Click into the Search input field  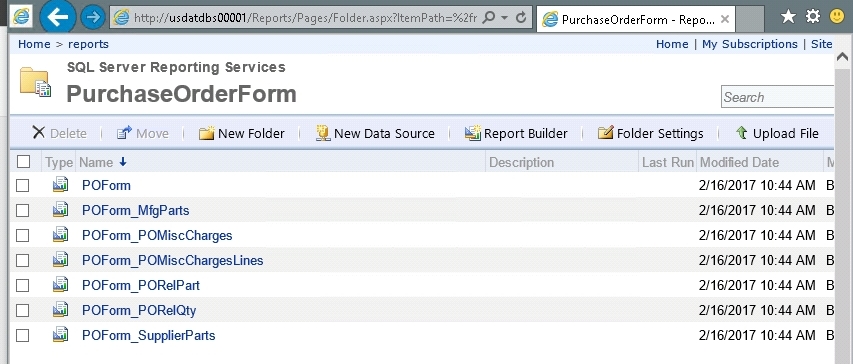point(778,97)
